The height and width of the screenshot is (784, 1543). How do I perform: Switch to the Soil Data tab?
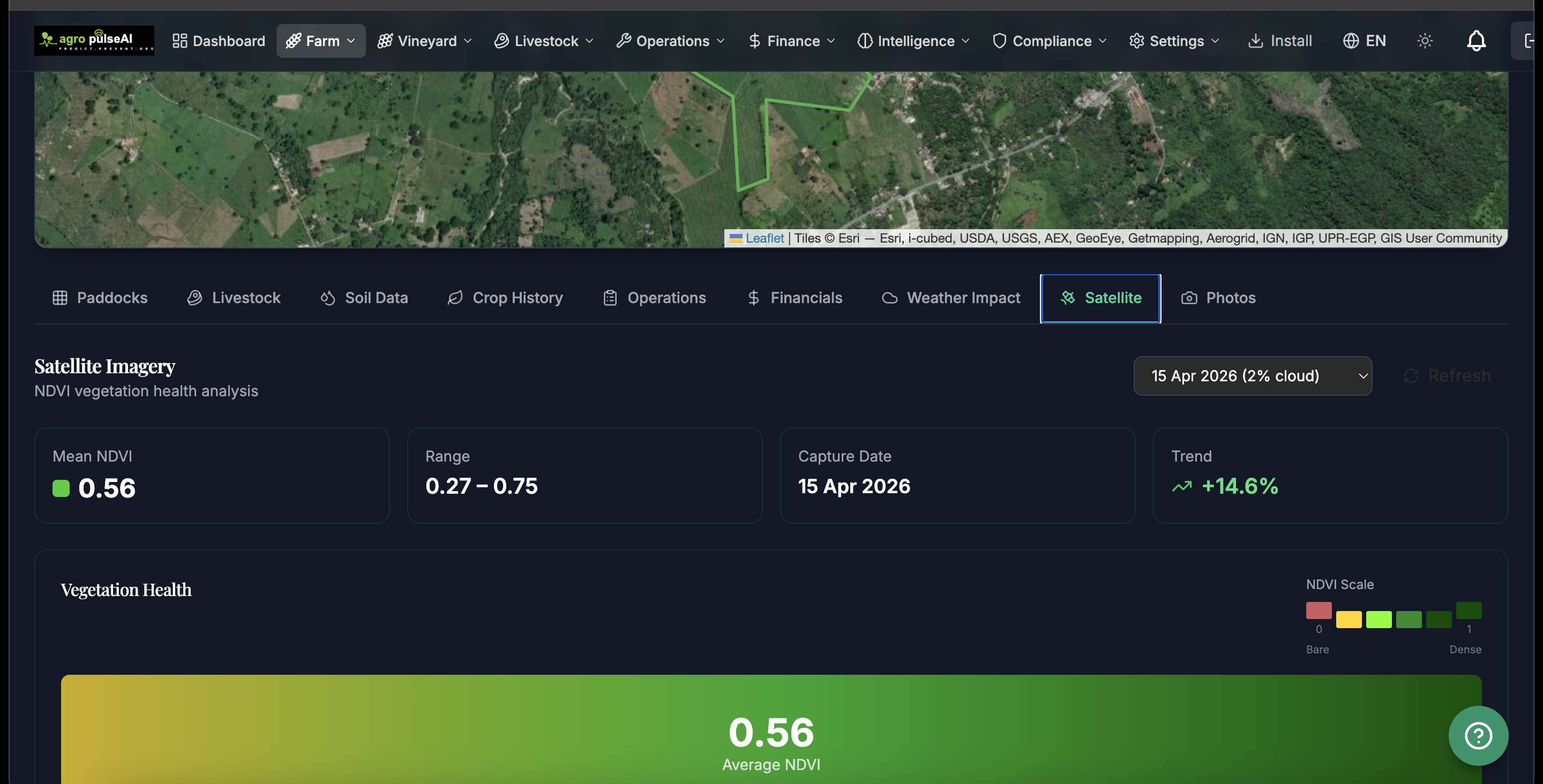364,298
